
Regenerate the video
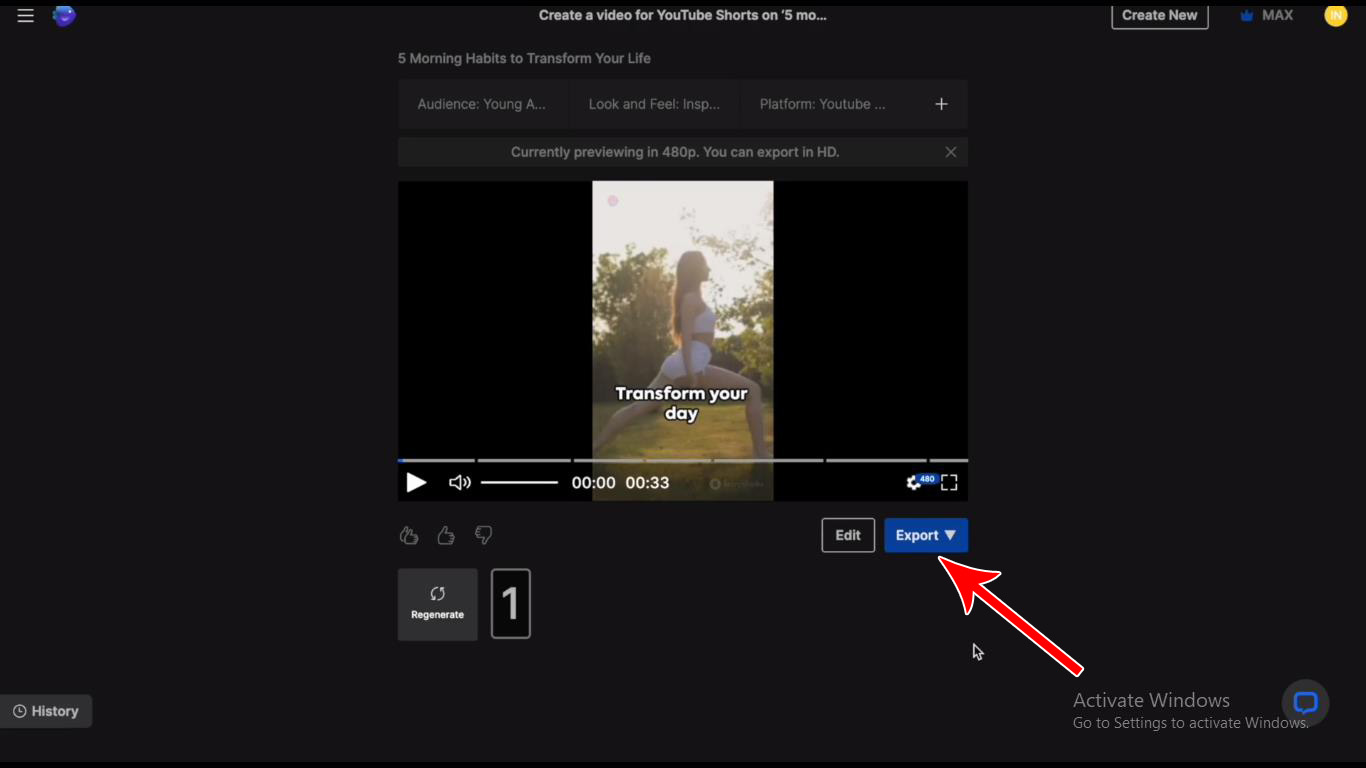pyautogui.click(x=437, y=604)
